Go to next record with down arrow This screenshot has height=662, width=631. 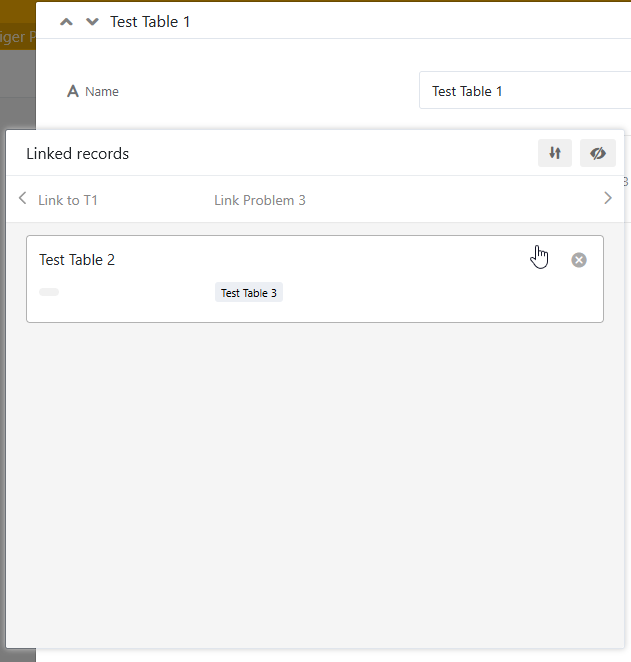[92, 22]
